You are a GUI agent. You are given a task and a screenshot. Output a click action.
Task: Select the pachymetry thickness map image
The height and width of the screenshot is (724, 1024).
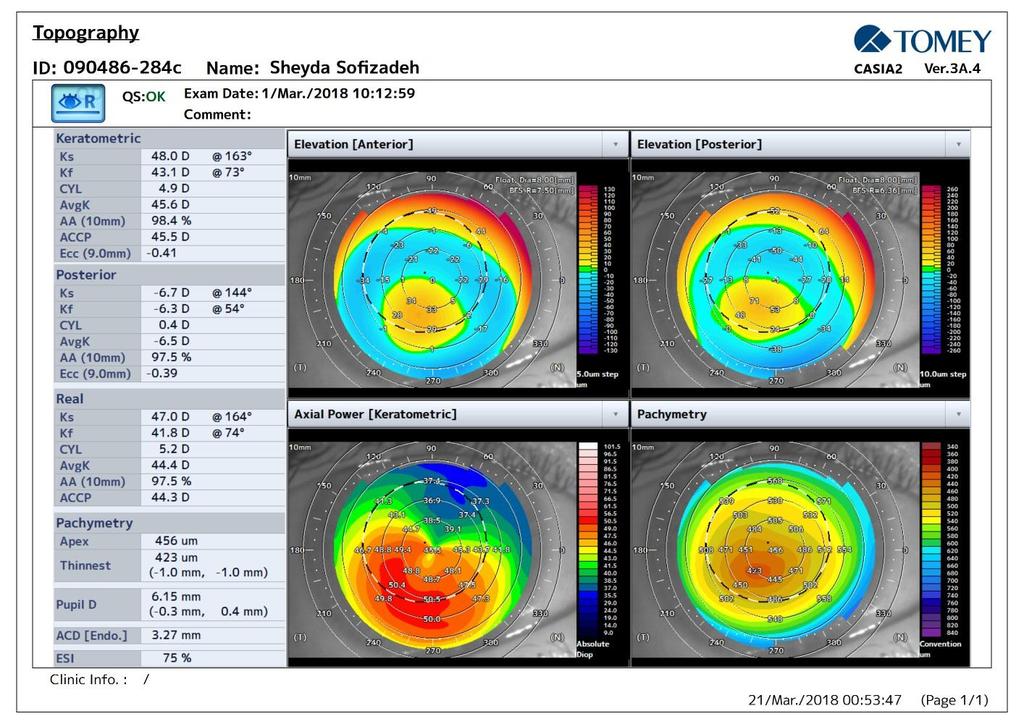[x=775, y=548]
